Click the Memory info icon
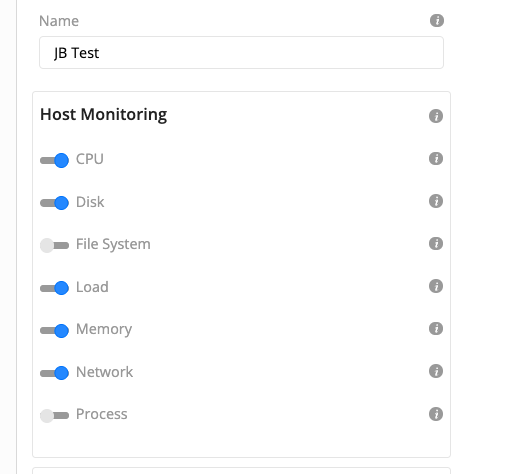This screenshot has width=524, height=474. click(x=436, y=329)
